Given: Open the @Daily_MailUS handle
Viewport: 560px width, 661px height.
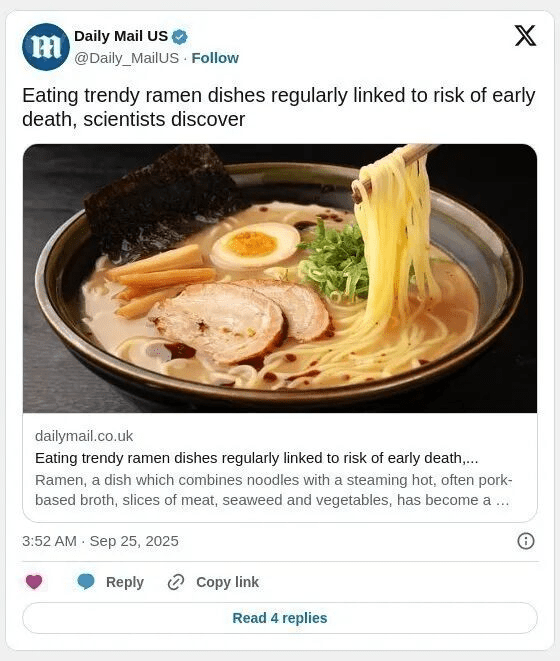Looking at the screenshot, I should point(127,58).
